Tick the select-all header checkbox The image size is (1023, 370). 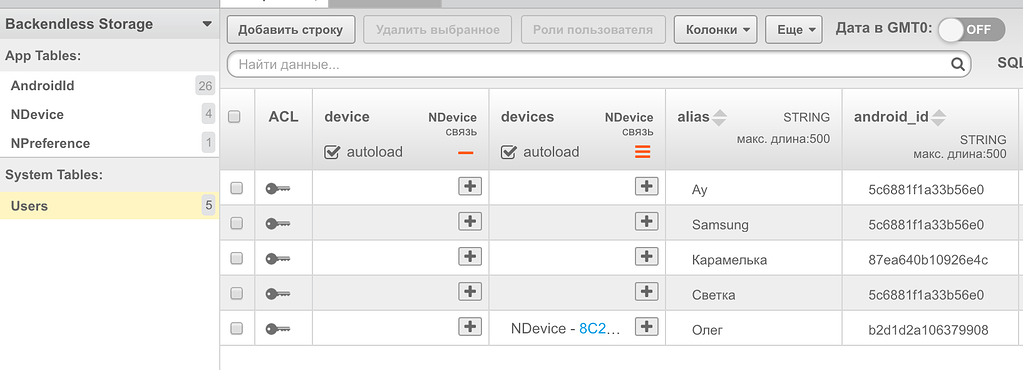[235, 117]
